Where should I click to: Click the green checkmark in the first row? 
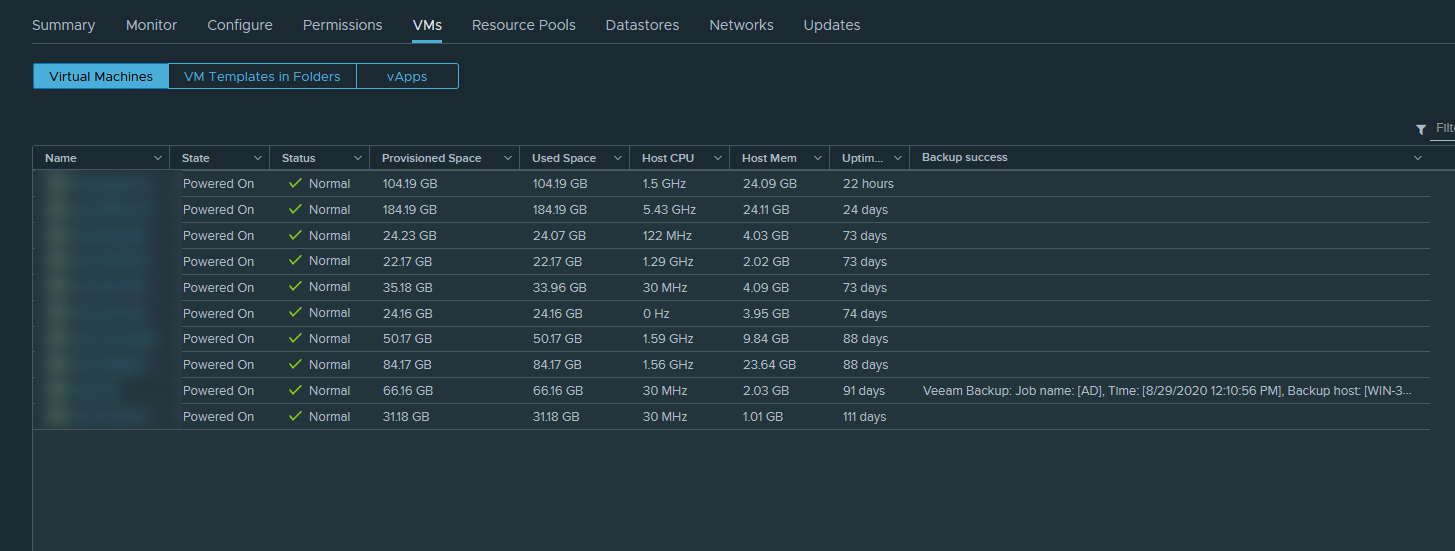pyautogui.click(x=295, y=184)
